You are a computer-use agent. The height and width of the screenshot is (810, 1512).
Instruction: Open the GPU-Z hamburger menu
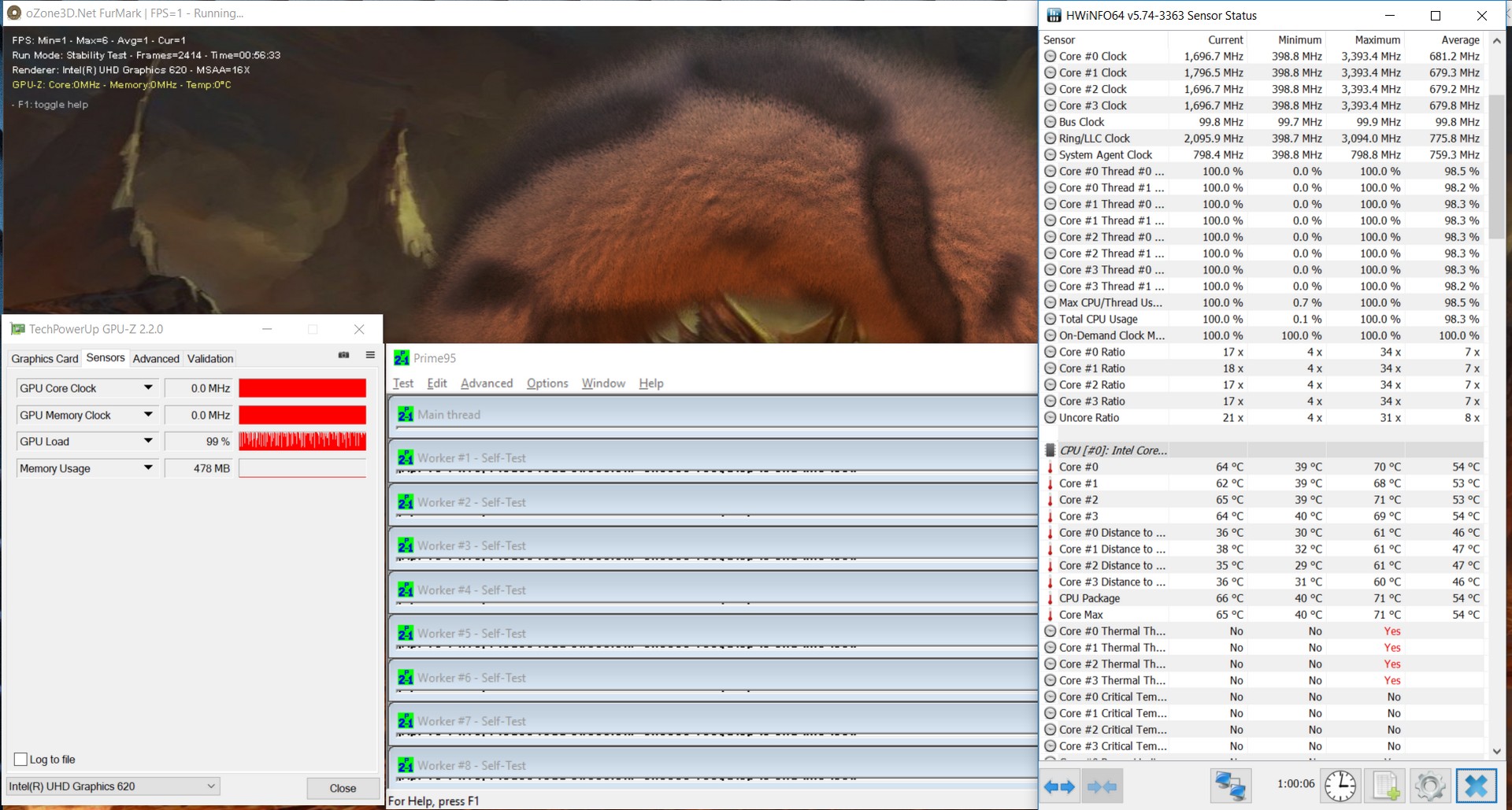pos(370,355)
